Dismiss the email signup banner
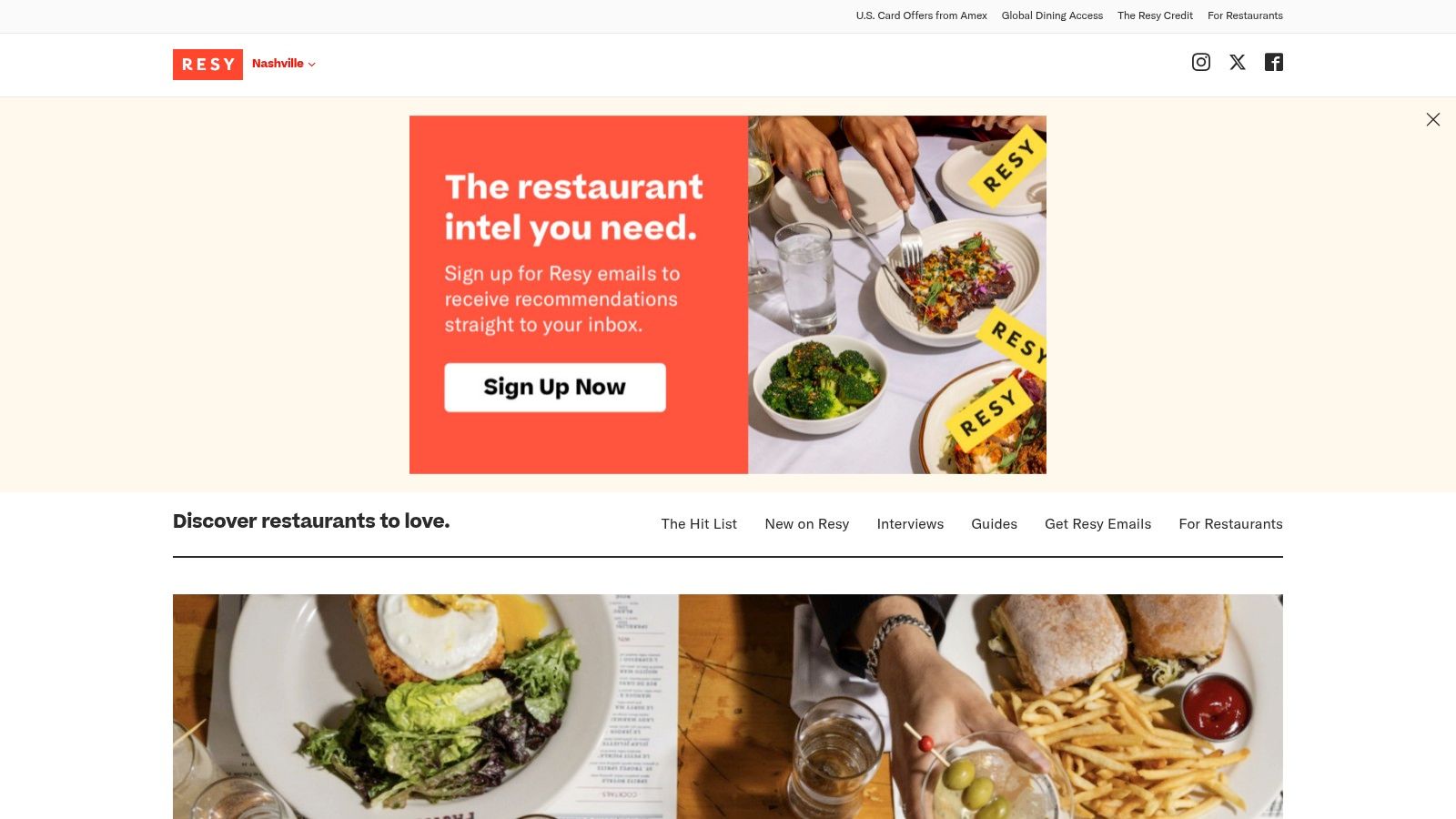The image size is (1456, 819). 1433,119
